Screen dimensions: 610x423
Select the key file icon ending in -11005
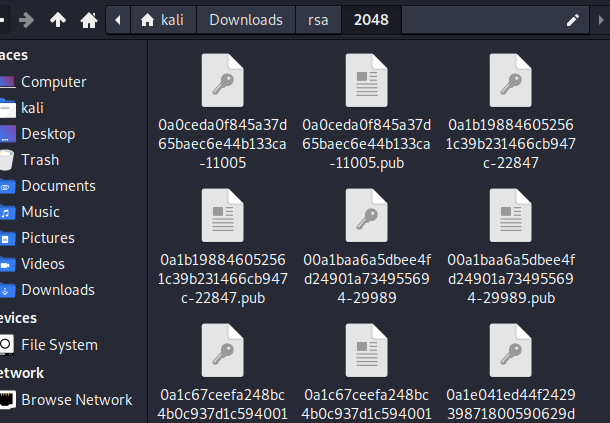click(223, 81)
